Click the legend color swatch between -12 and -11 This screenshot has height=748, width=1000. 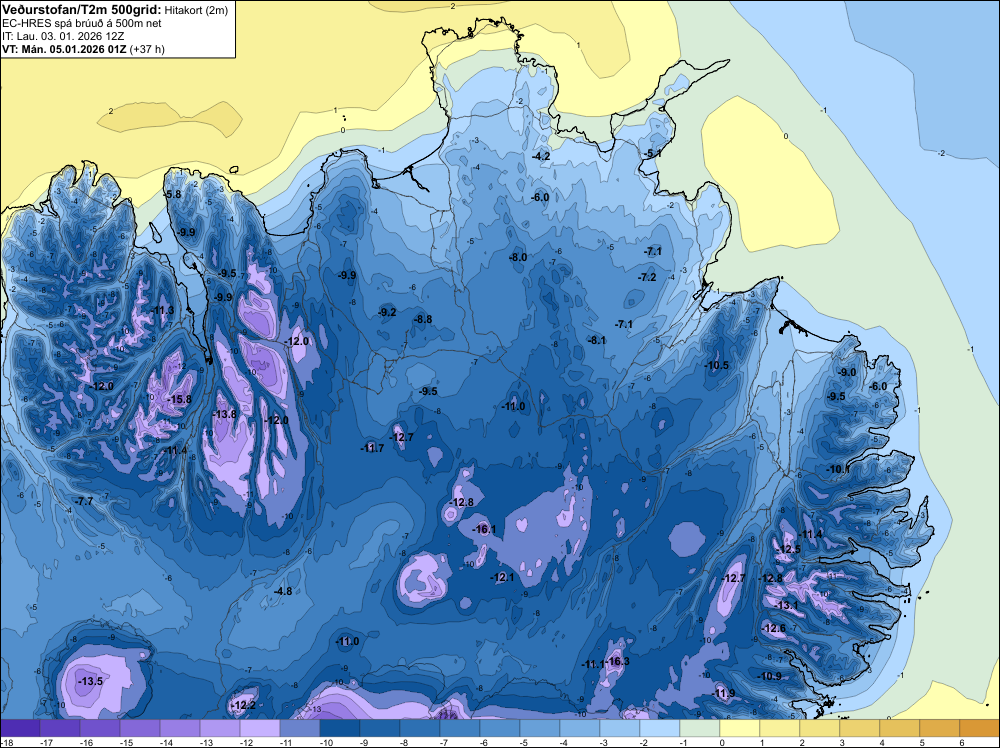coord(260,728)
